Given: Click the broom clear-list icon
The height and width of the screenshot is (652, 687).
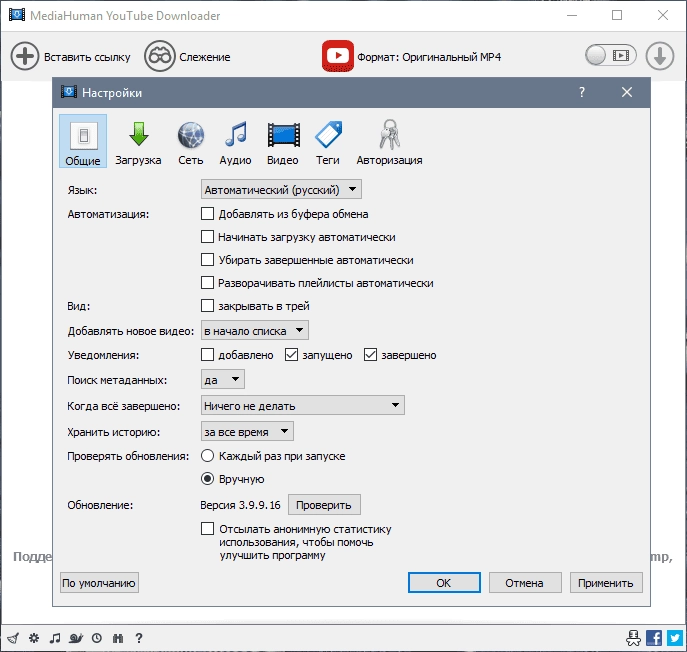Looking at the screenshot, I should (x=13, y=638).
